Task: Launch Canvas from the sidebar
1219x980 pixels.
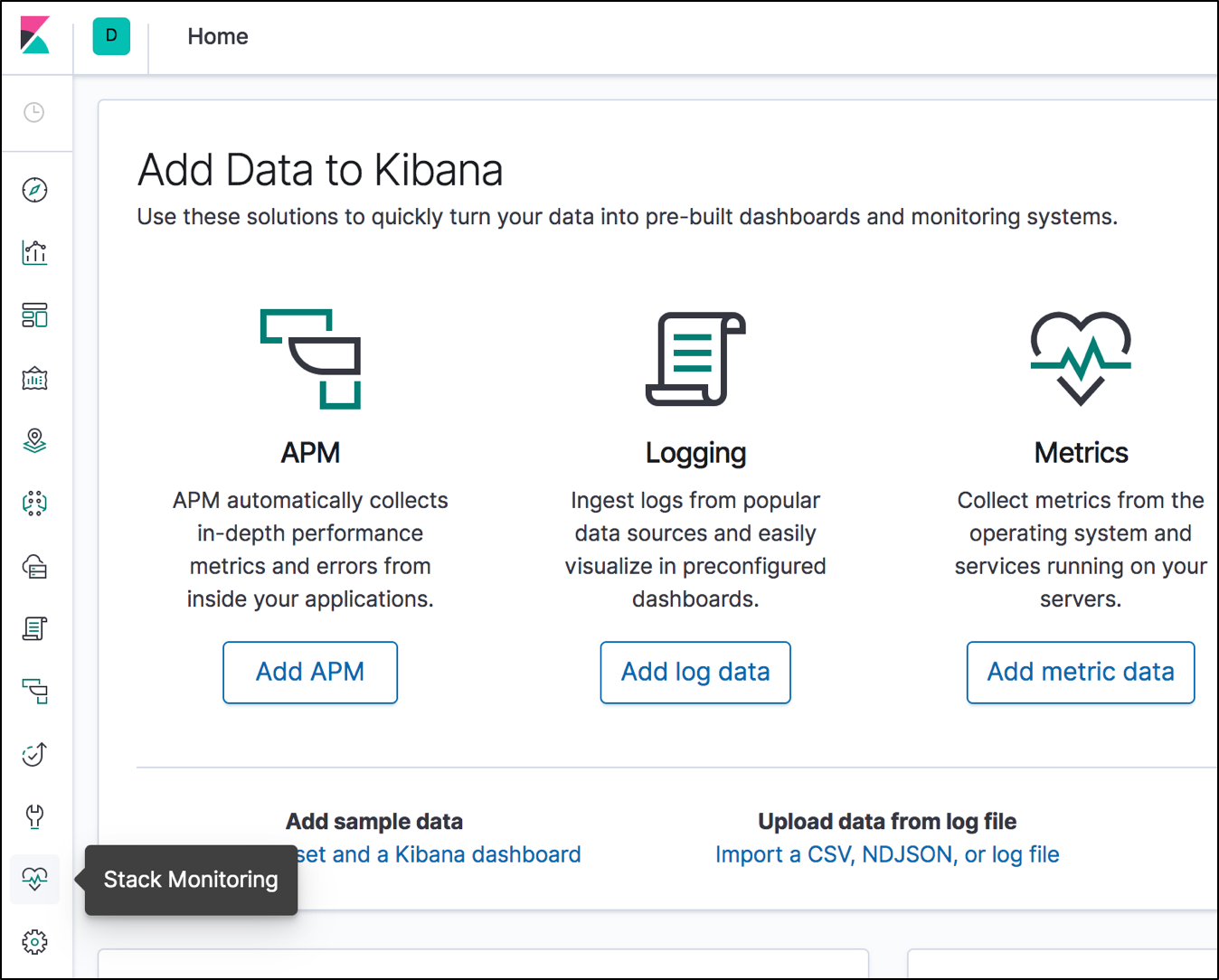Action: (33, 378)
